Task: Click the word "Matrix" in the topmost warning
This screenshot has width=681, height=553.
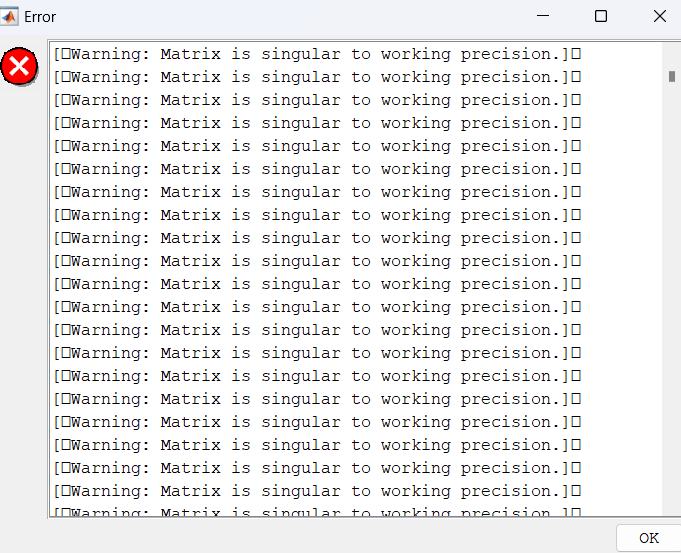Action: pos(190,54)
